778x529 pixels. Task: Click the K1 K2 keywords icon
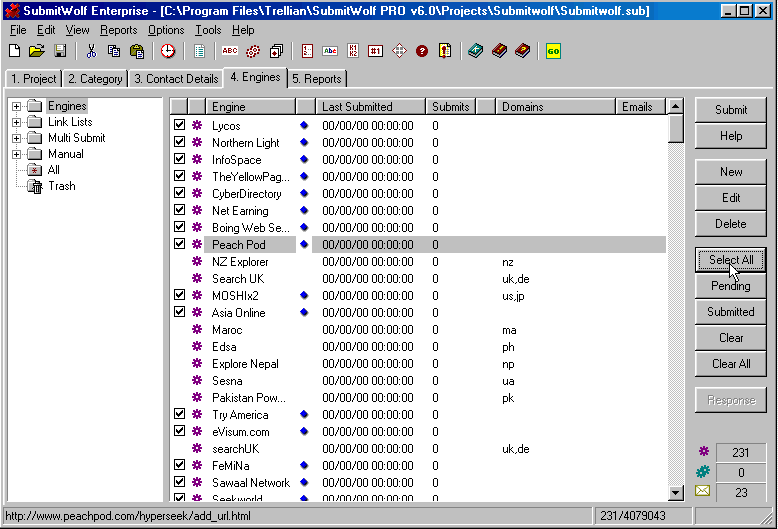pyautogui.click(x=353, y=51)
